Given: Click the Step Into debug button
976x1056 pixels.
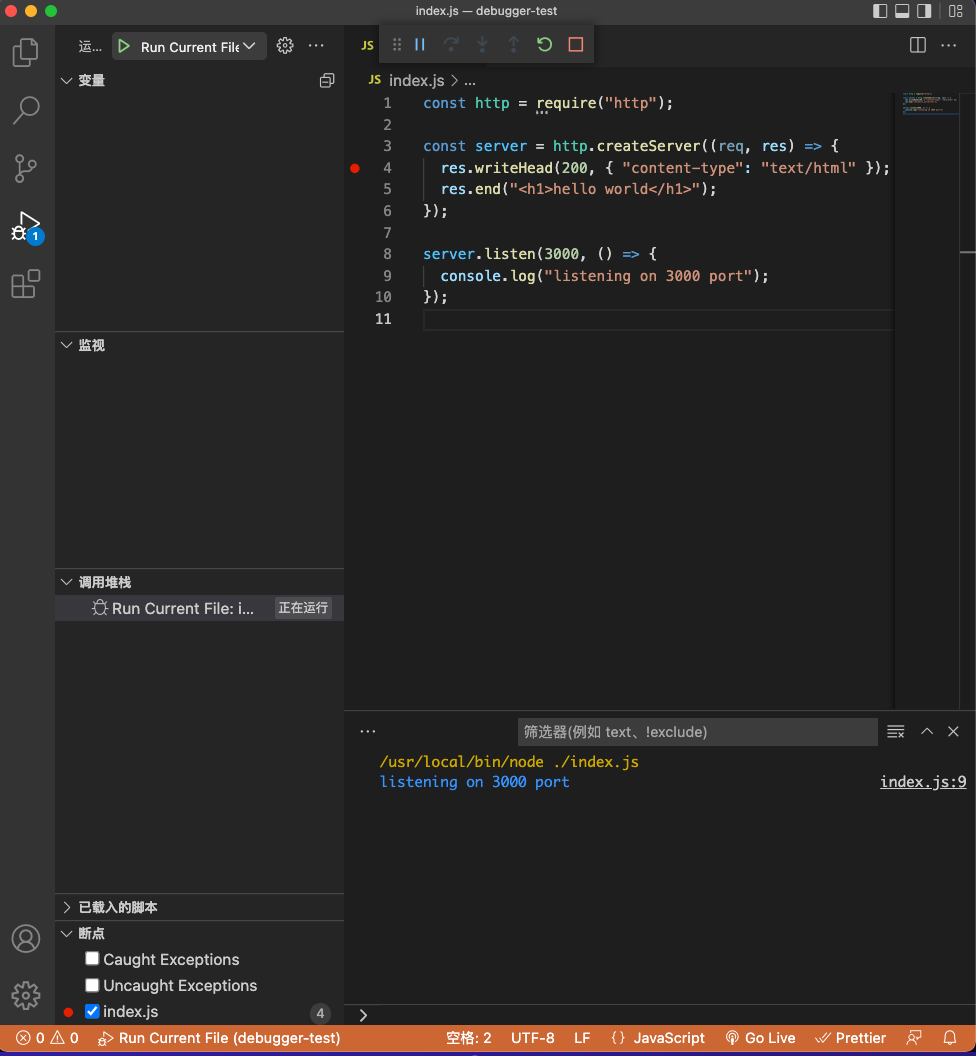Looking at the screenshot, I should 482,44.
